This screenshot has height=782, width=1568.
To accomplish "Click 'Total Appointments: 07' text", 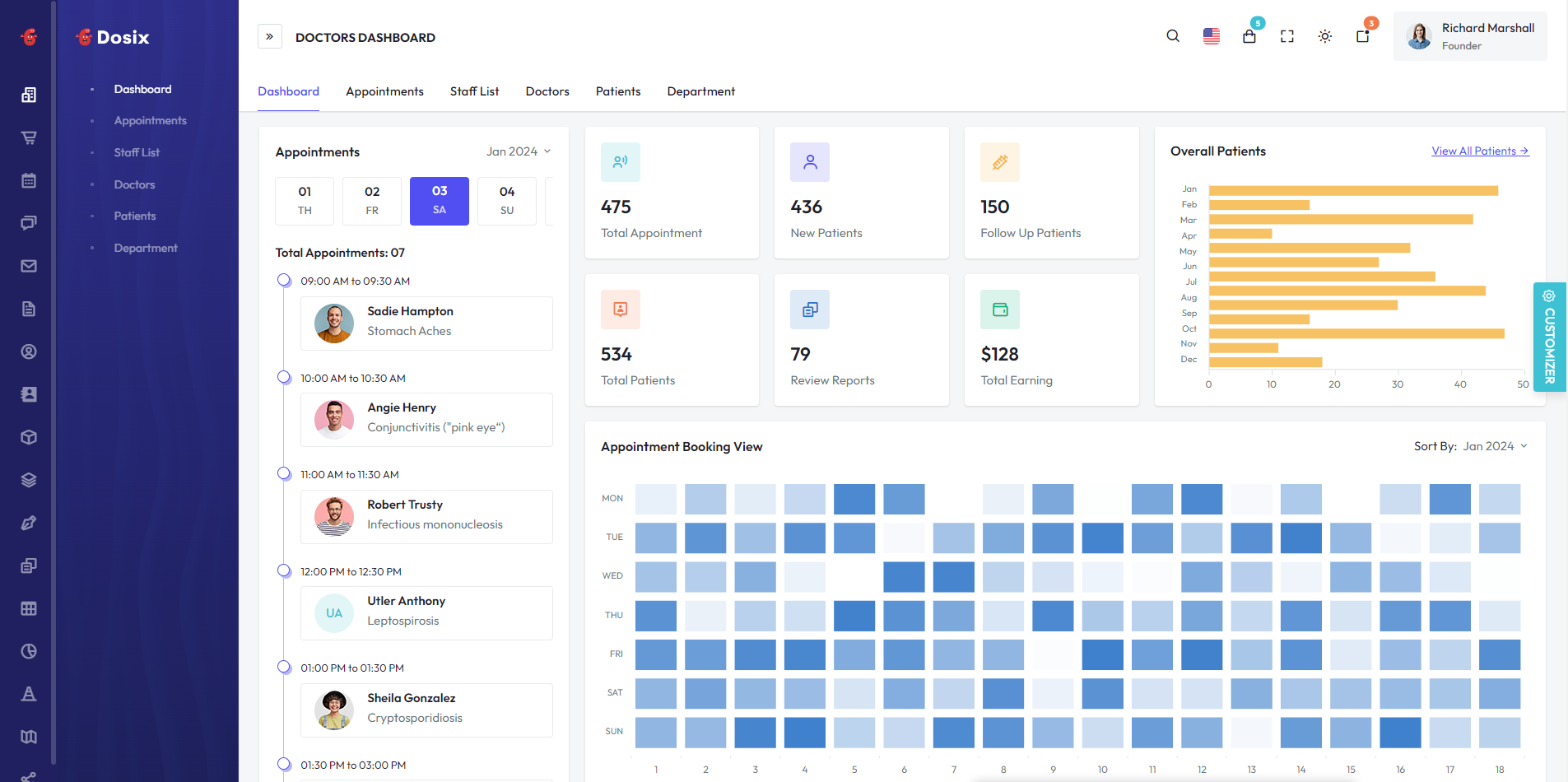I will coord(340,253).
